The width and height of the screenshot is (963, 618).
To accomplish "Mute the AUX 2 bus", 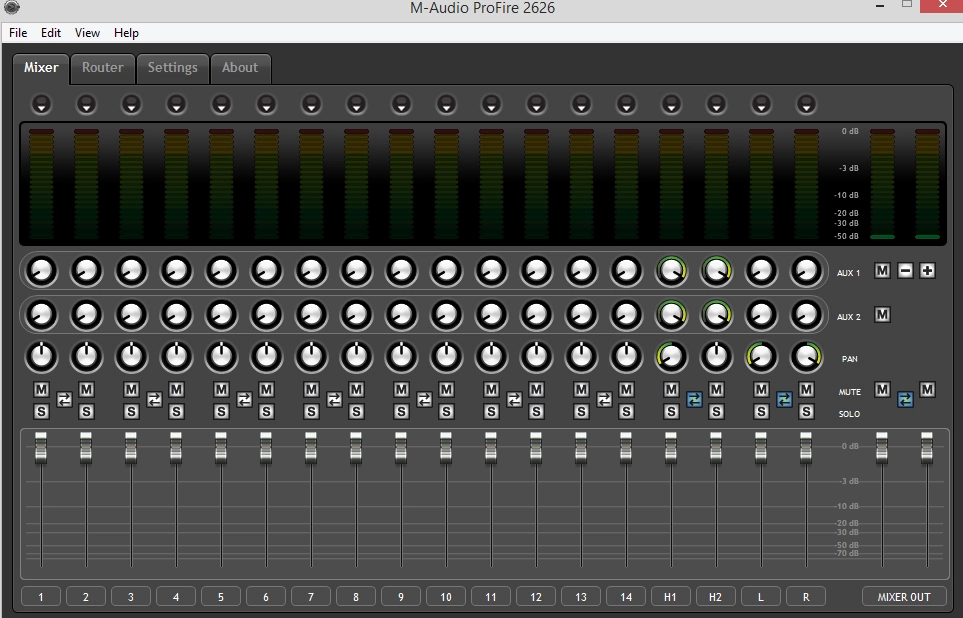I will (x=883, y=315).
